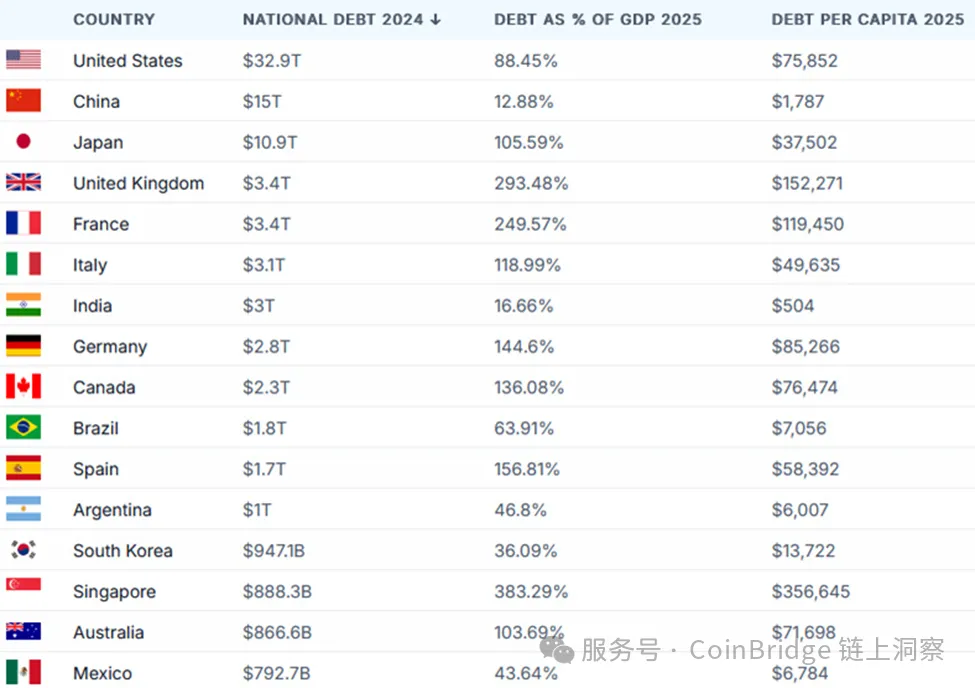Viewport: 975px width, 688px height.
Task: Click the South Korea flag icon
Action: click(x=23, y=550)
